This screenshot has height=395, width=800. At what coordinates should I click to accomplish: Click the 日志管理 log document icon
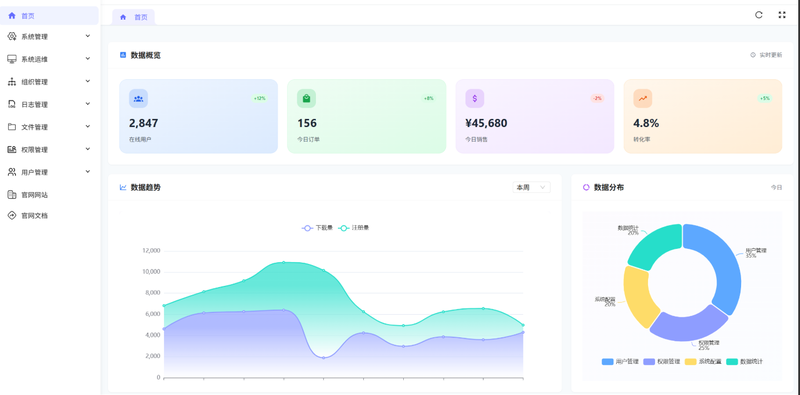(x=12, y=104)
